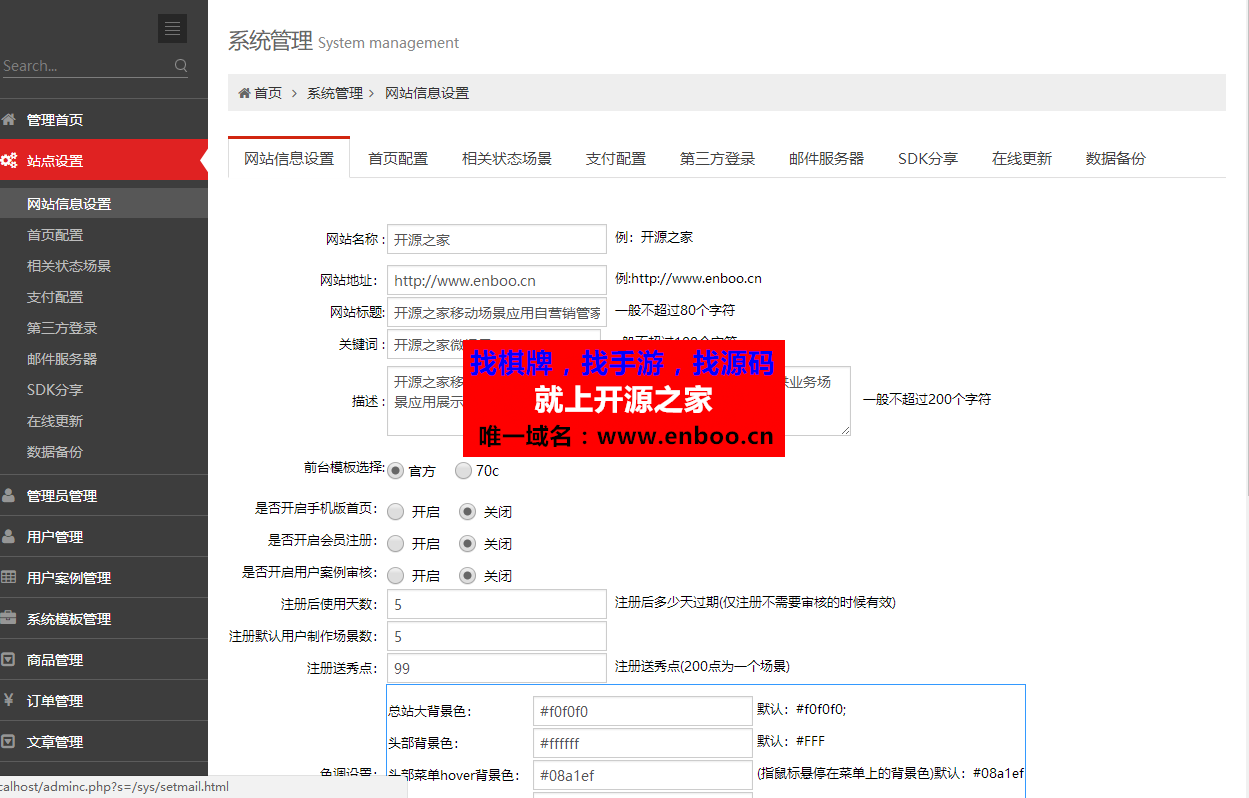Switch to the SDK分享 tab
Viewport: 1249px width, 798px height.
point(928,158)
